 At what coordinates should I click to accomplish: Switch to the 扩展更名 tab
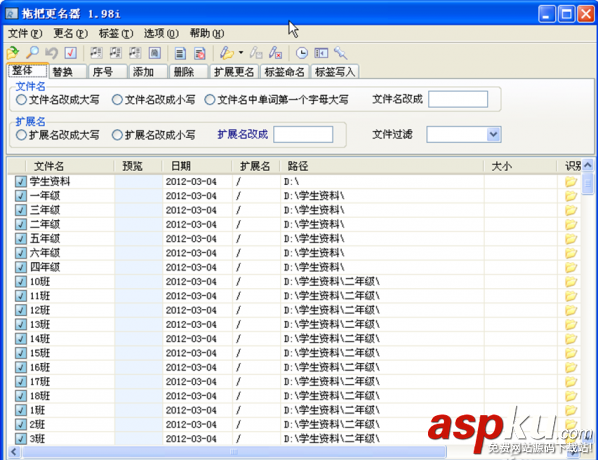tap(234, 72)
